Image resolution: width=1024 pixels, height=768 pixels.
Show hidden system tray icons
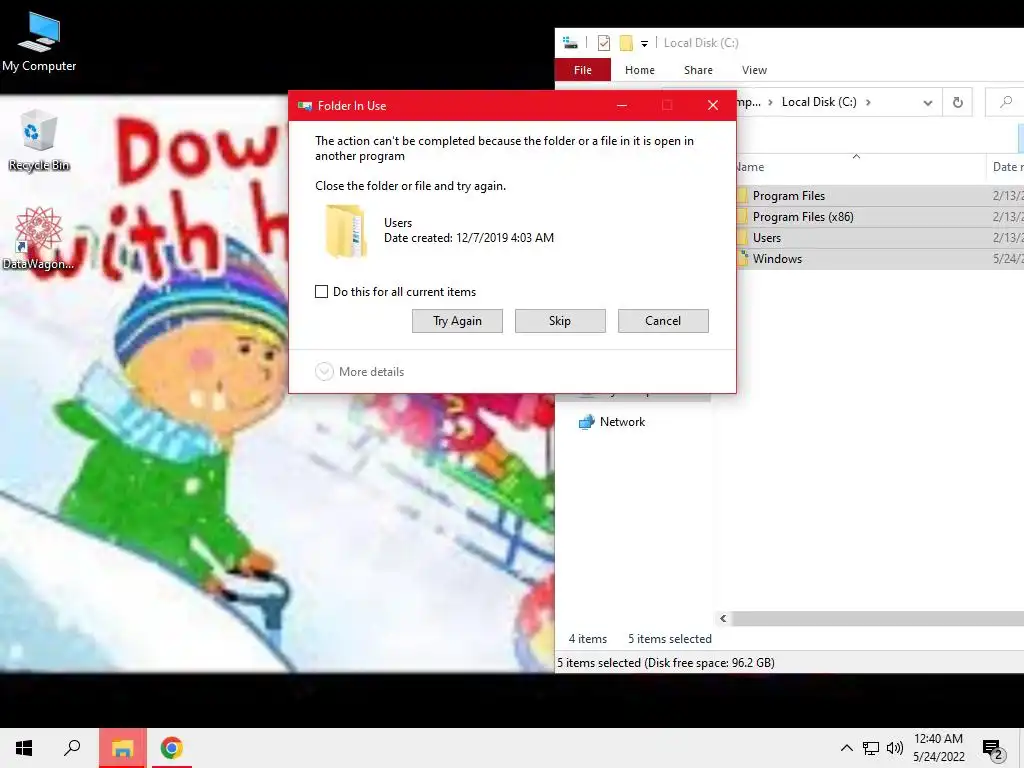pos(846,748)
